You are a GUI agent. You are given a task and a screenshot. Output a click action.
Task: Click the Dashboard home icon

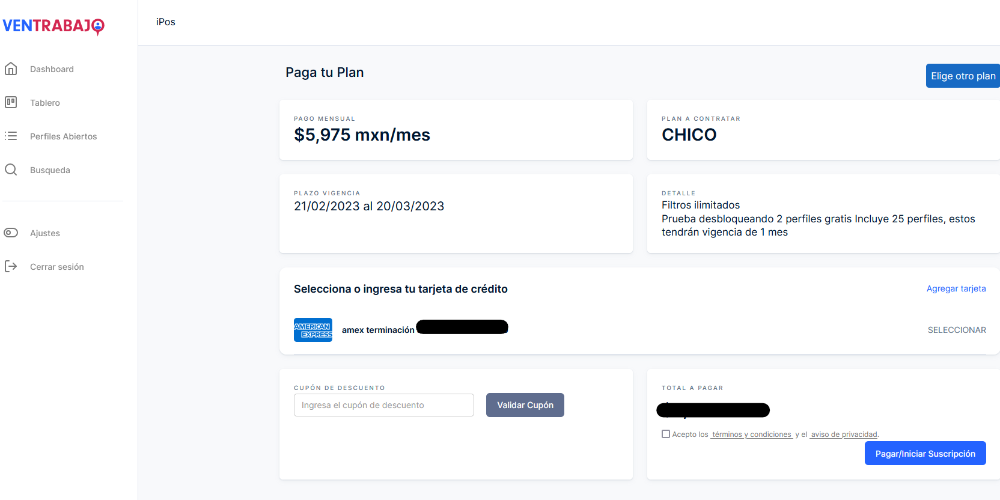click(11, 69)
